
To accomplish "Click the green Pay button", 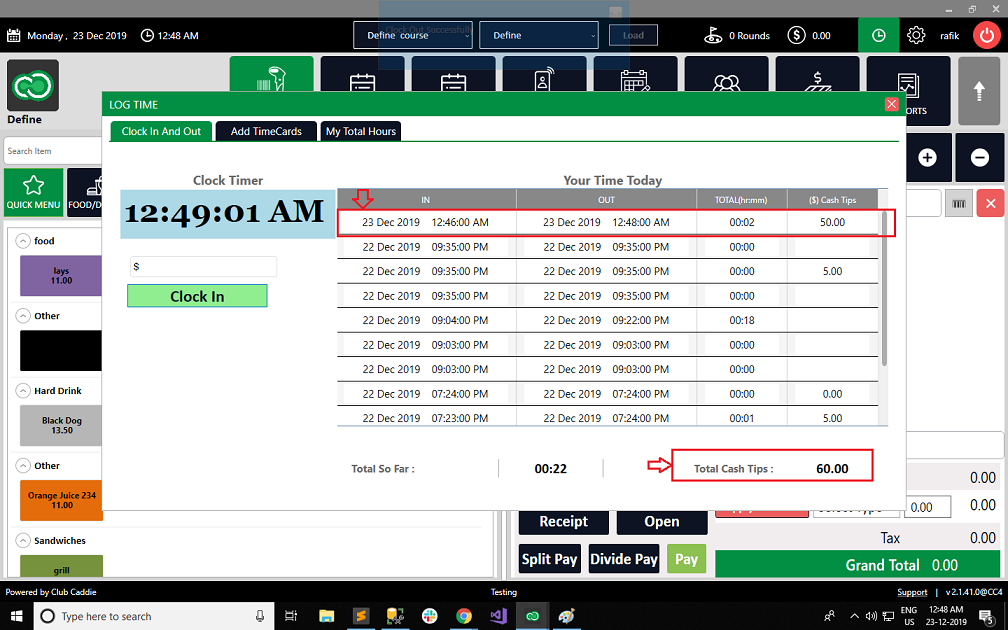I will tap(686, 559).
